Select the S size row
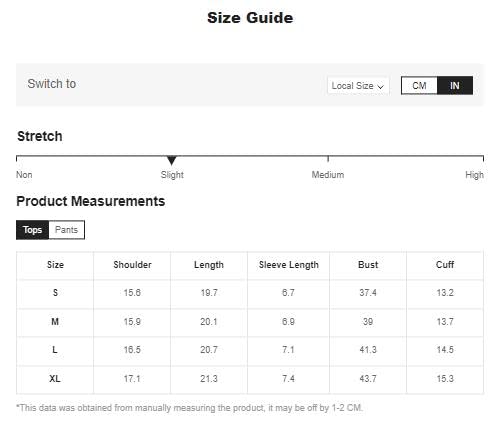498x423 pixels. coord(250,293)
